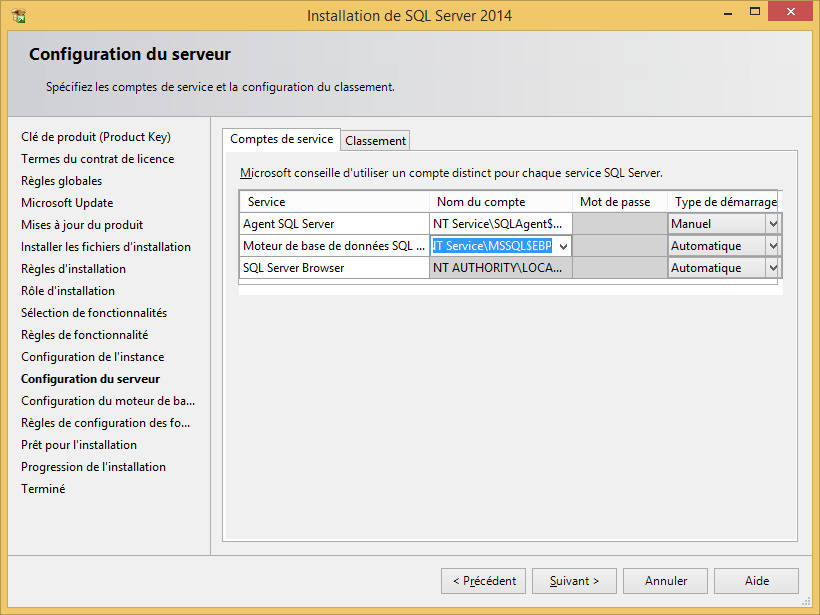Click the Précédent button

click(483, 581)
